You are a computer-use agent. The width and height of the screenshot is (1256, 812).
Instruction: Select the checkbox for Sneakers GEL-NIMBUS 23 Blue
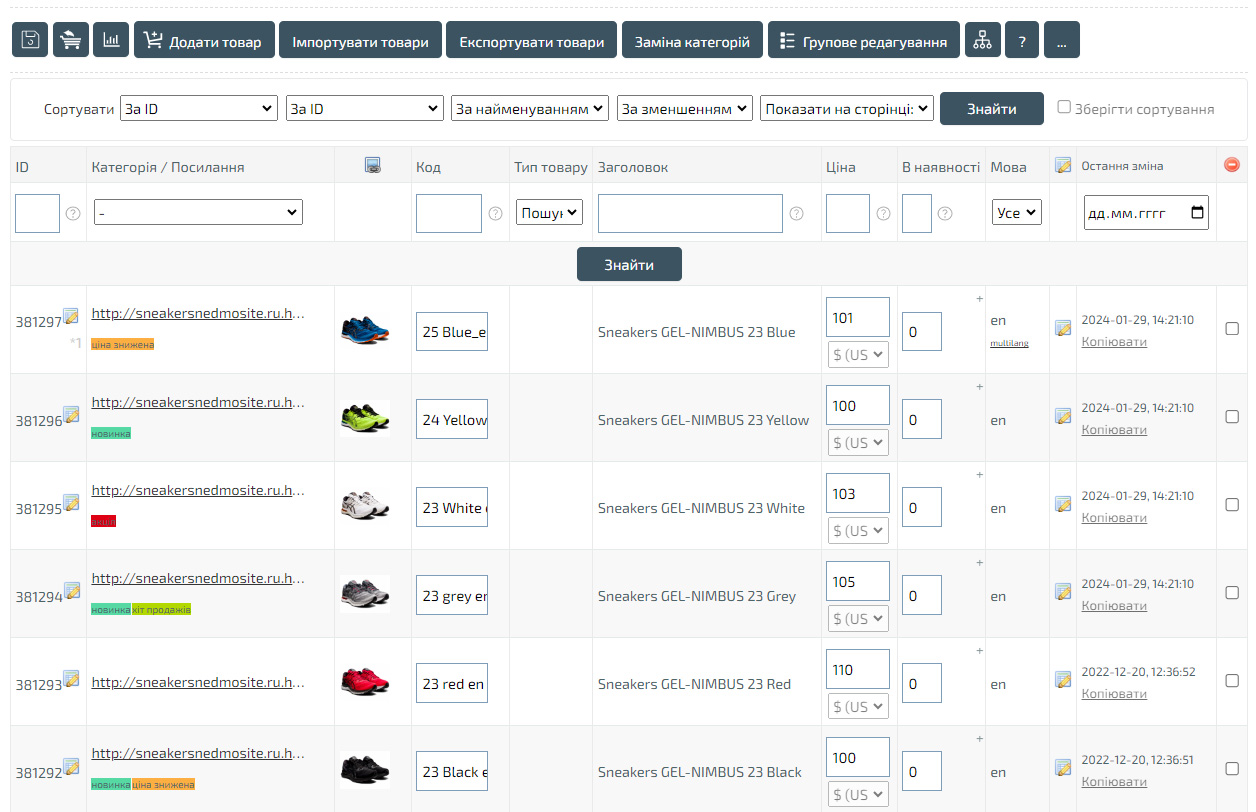pyautogui.click(x=1232, y=329)
